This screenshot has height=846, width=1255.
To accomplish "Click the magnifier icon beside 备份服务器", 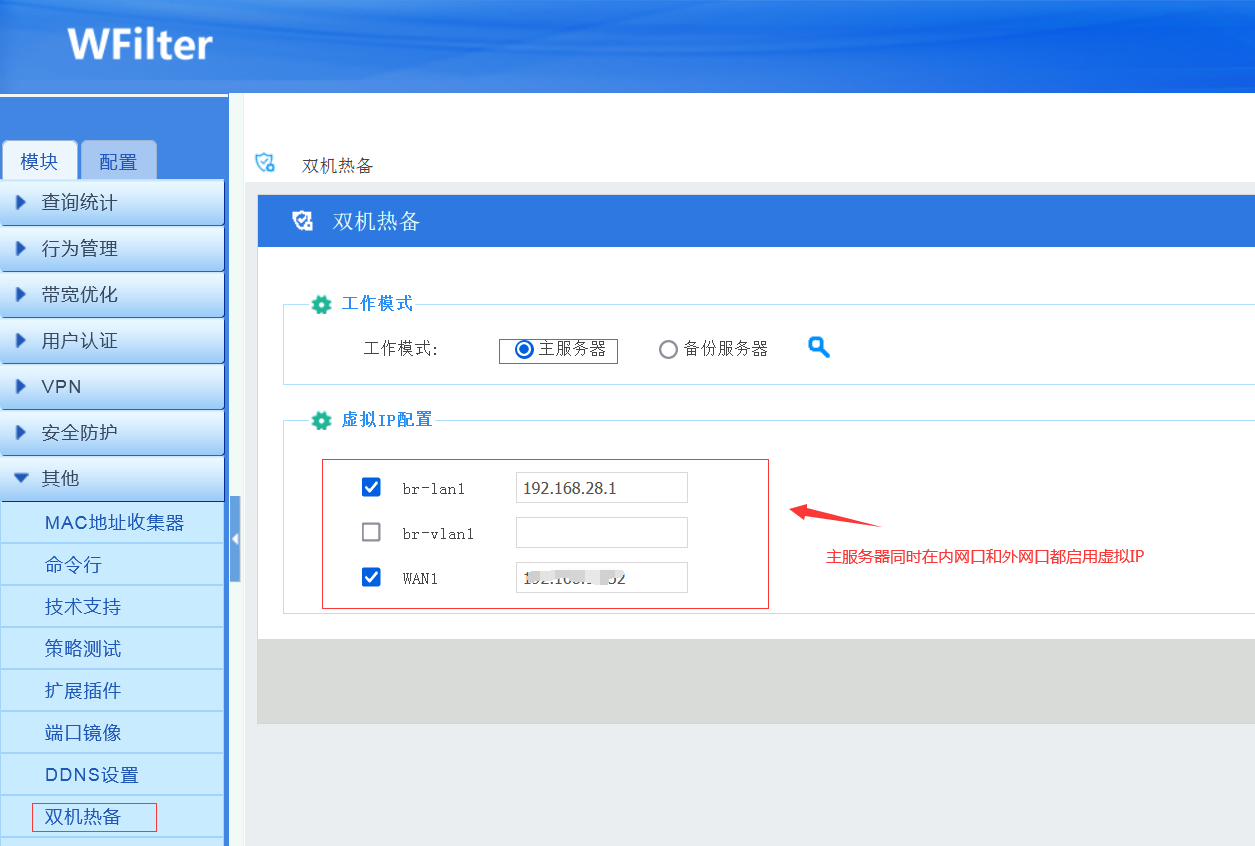I will (x=819, y=347).
